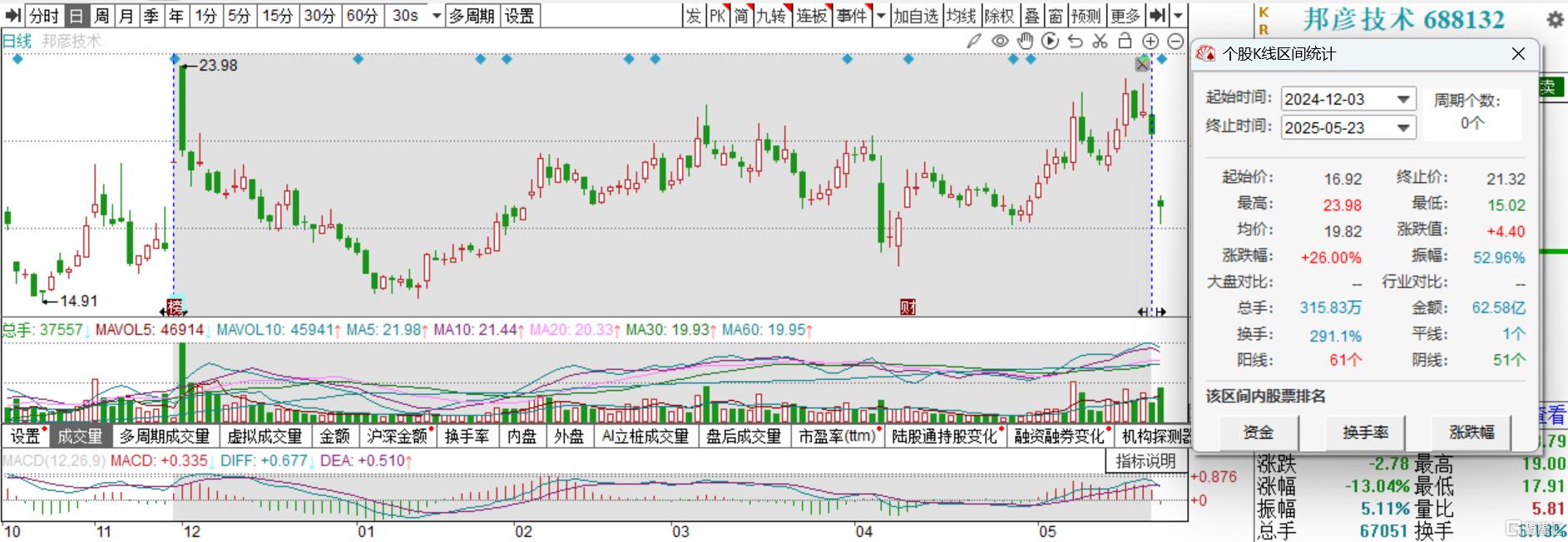Screen dimensions: 1568x542
Task: Click the 接 marker at selection start
Action: [175, 307]
